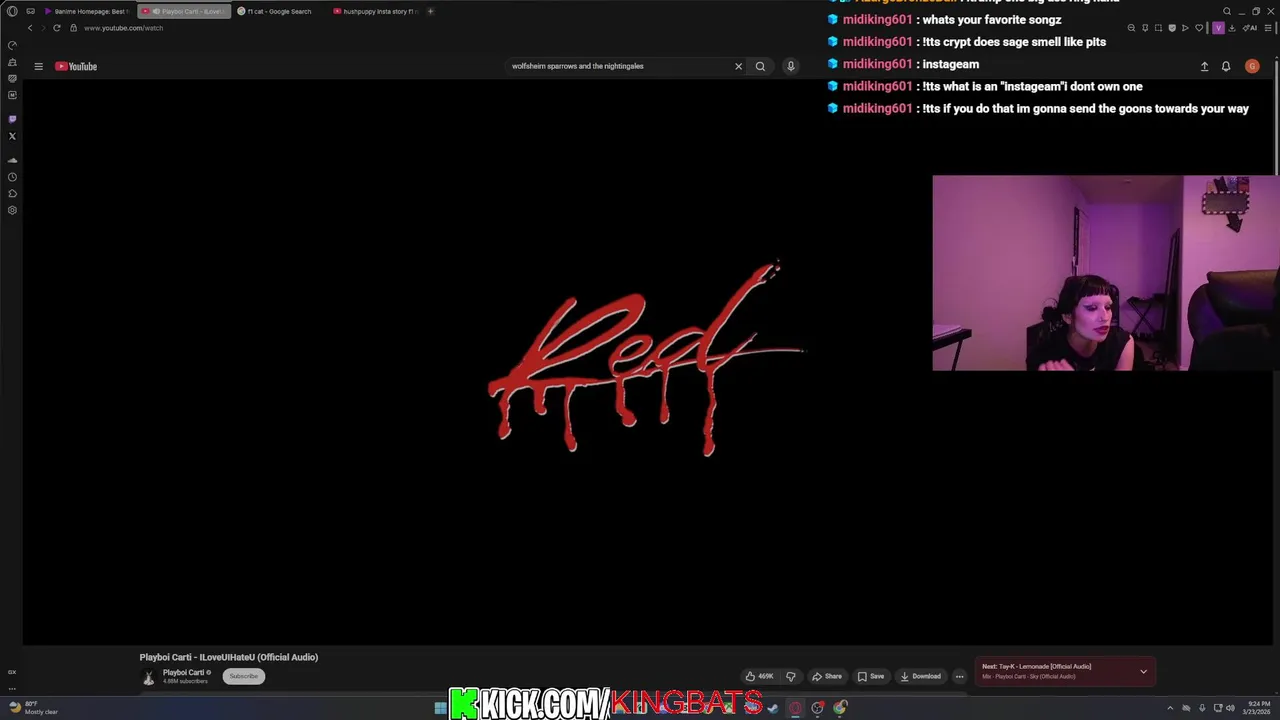Click video title ILoveUIHateU (Official Audio)
The height and width of the screenshot is (720, 1280).
click(x=229, y=657)
